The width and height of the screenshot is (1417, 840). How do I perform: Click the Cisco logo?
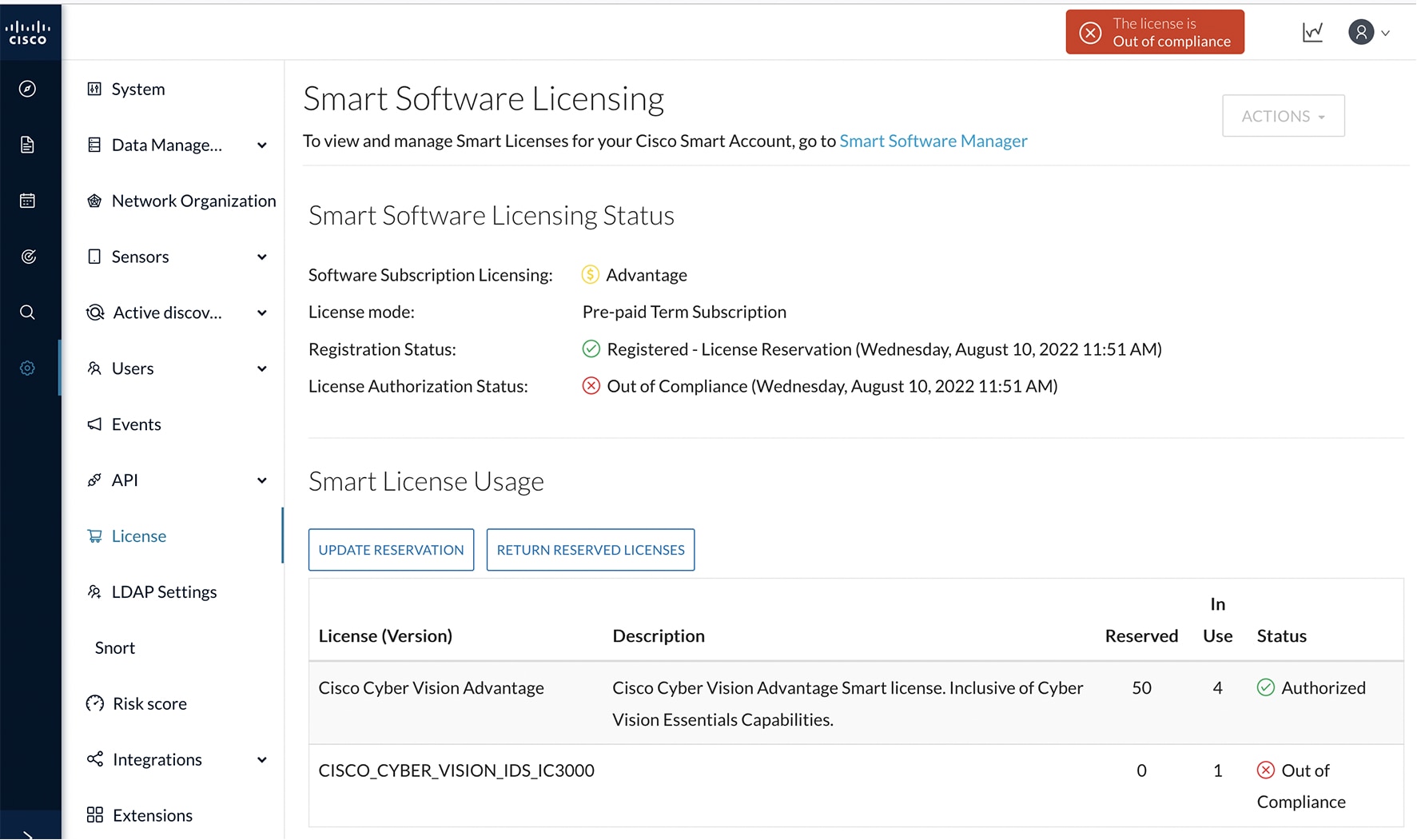(x=28, y=32)
